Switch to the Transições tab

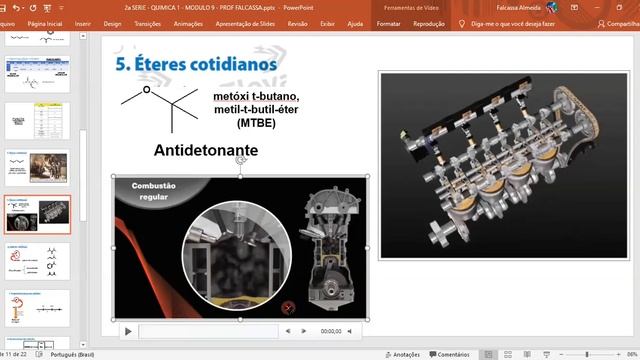coord(147,24)
